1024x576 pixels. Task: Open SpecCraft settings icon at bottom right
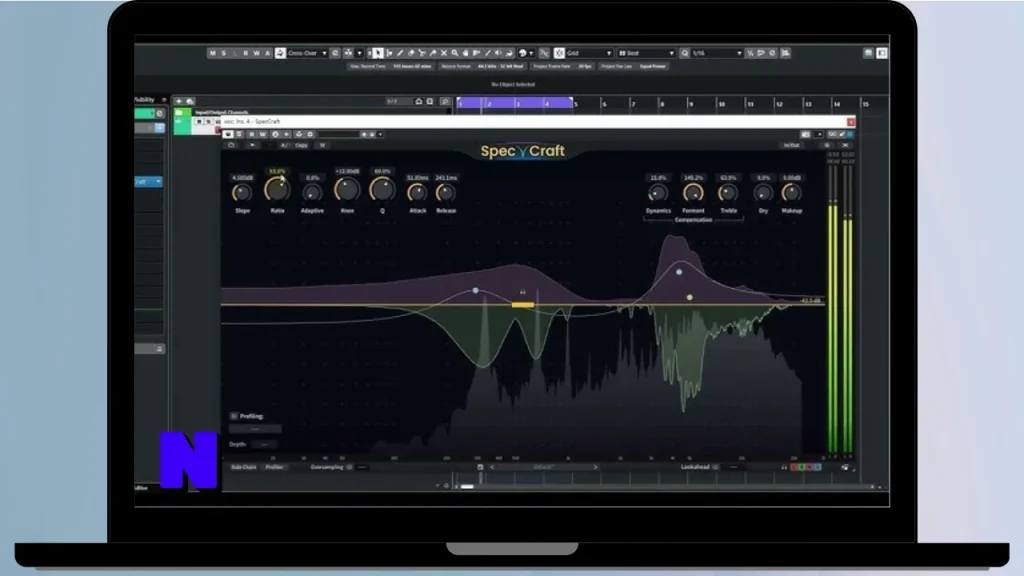click(x=845, y=467)
